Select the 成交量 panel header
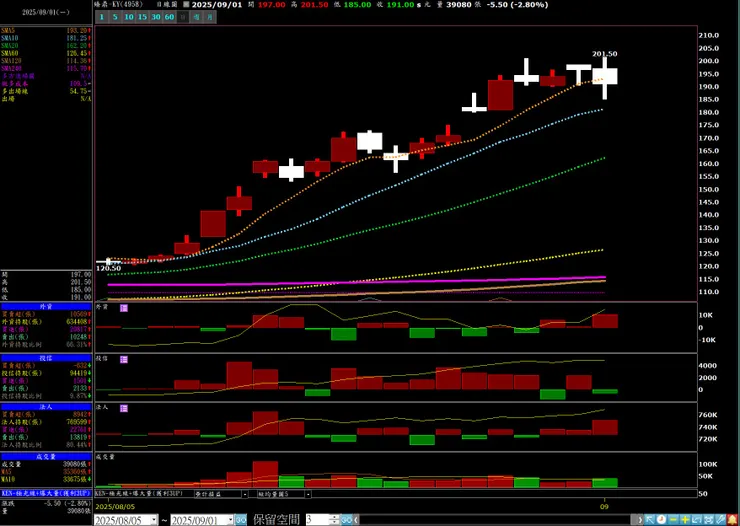The image size is (740, 526). [46, 457]
